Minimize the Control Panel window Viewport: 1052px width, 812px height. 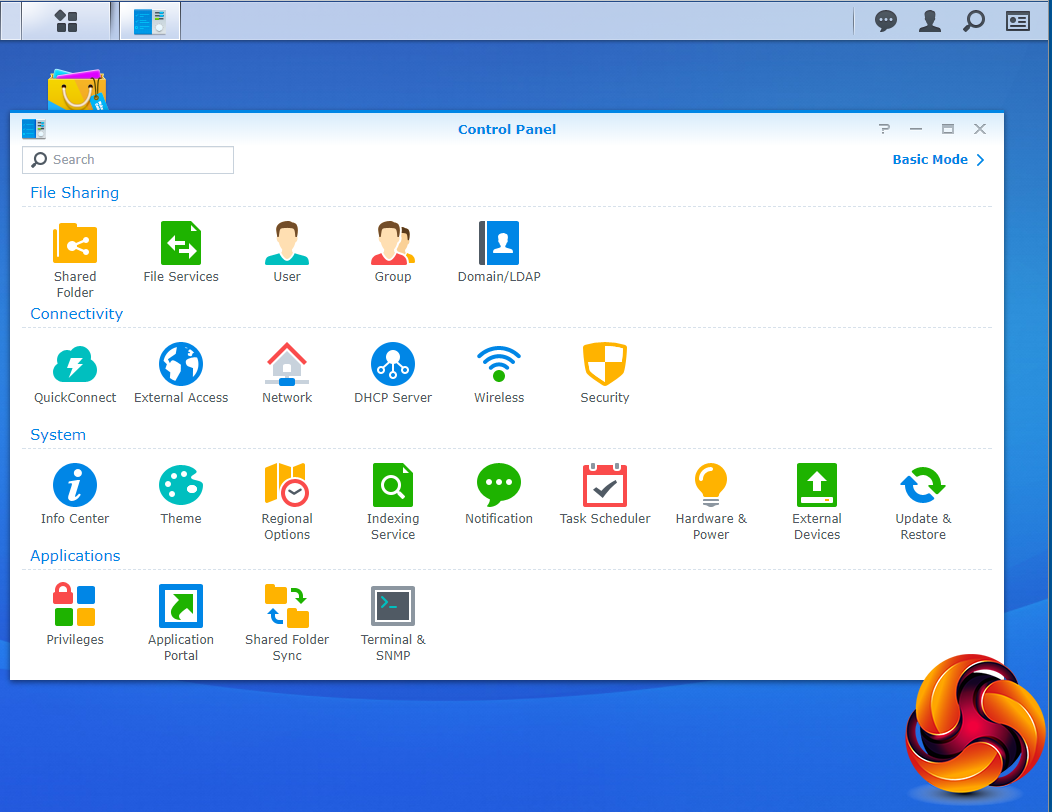[916, 129]
